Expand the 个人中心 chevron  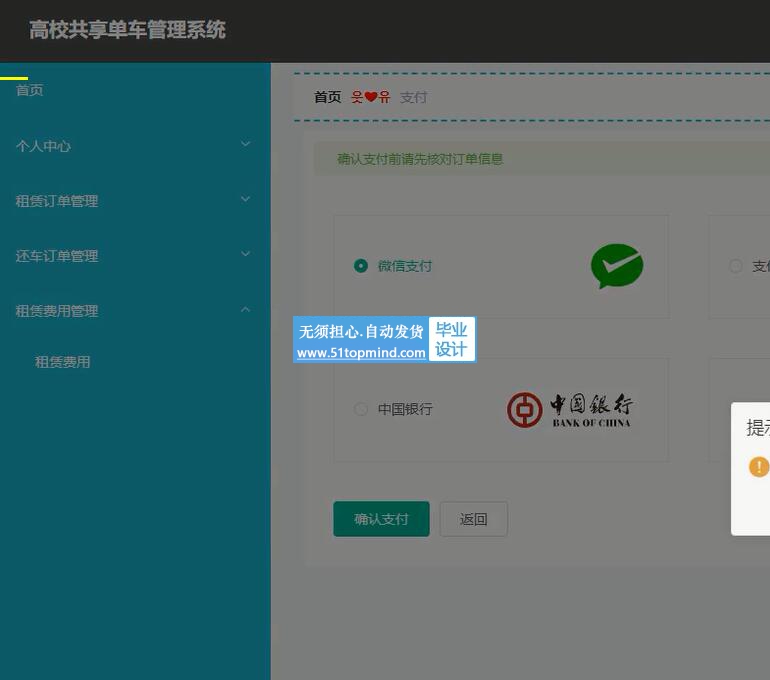[x=246, y=144]
